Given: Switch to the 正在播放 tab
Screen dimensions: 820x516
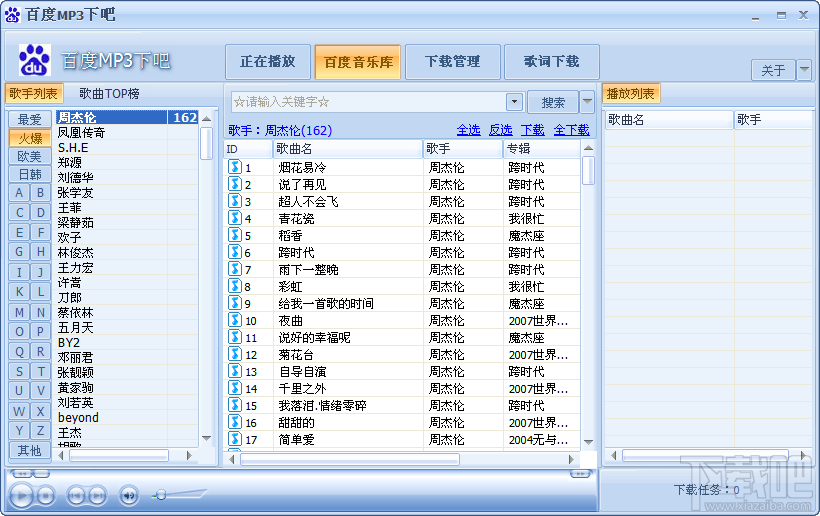Looking at the screenshot, I should [268, 62].
